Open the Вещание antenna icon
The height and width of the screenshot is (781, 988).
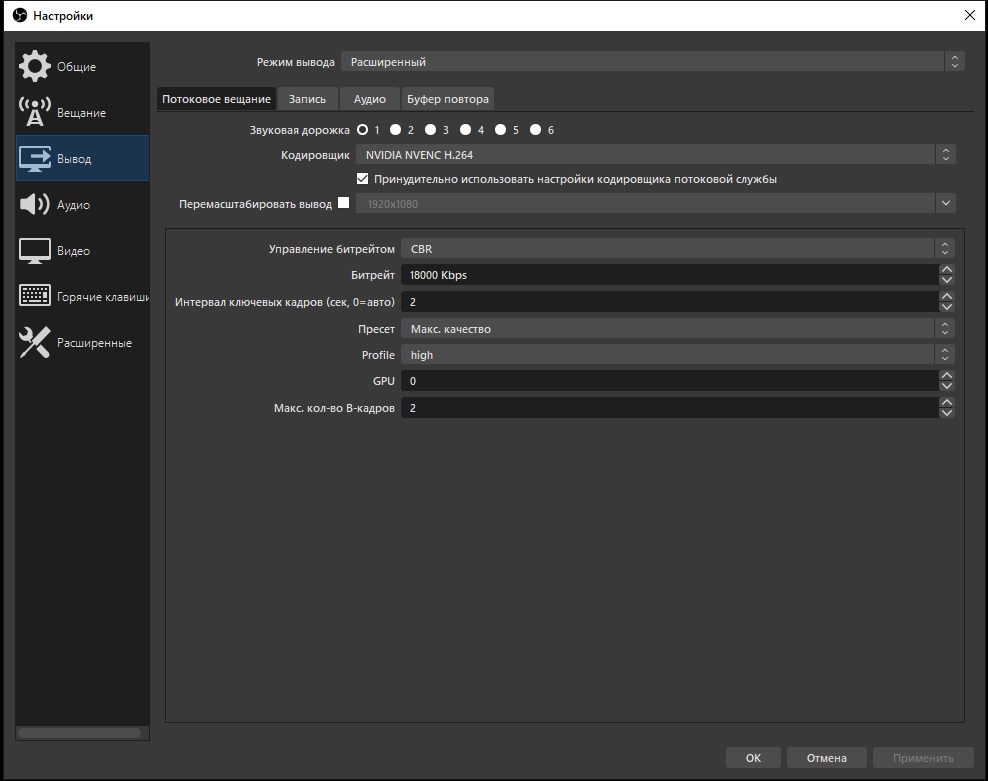[34, 112]
